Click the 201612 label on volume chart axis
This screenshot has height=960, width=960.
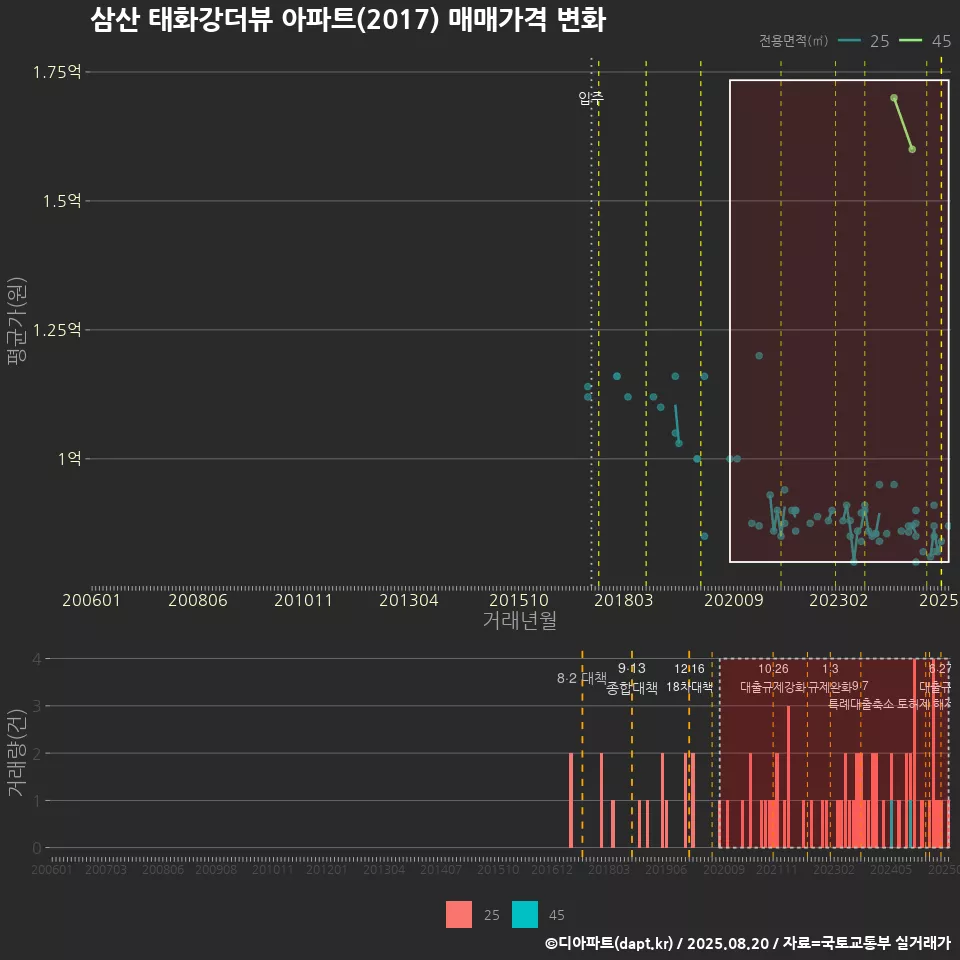pos(552,869)
